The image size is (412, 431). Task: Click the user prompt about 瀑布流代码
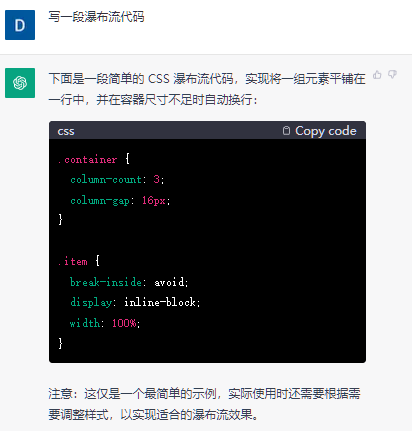96,17
